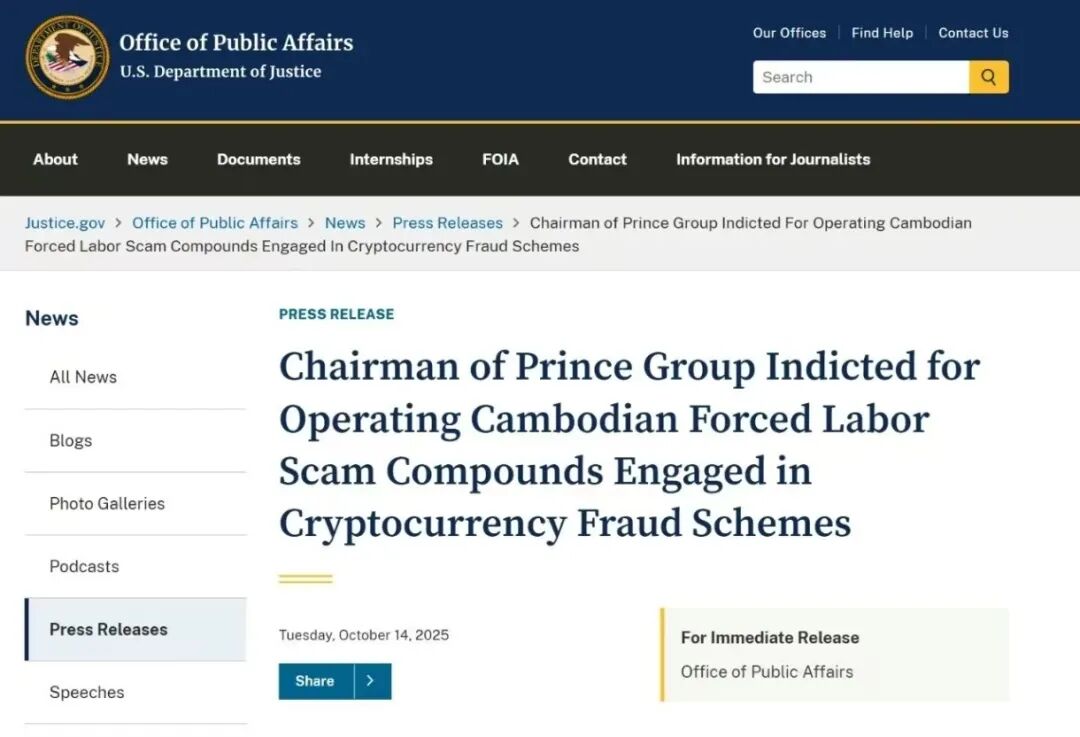
Task: Click the Department of Justice seal logo
Action: (x=67, y=57)
